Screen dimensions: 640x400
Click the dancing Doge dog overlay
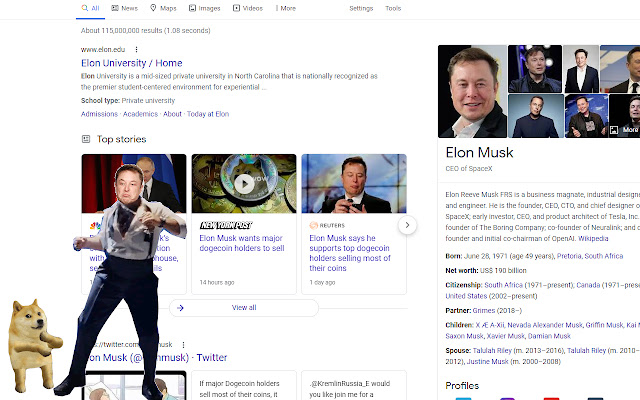[x=33, y=345]
